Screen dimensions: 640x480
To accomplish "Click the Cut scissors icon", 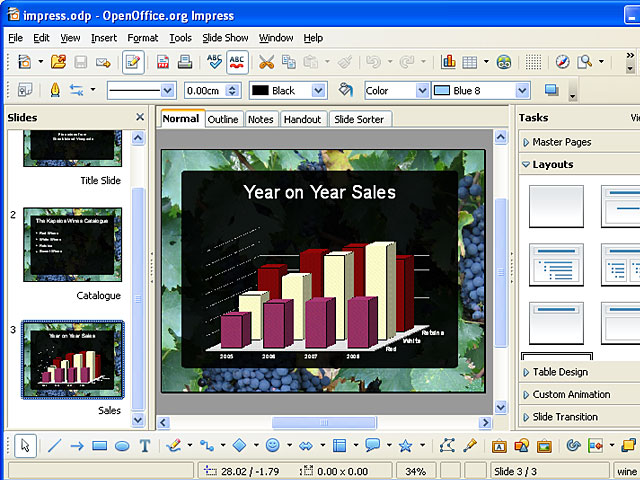I will [x=266, y=62].
